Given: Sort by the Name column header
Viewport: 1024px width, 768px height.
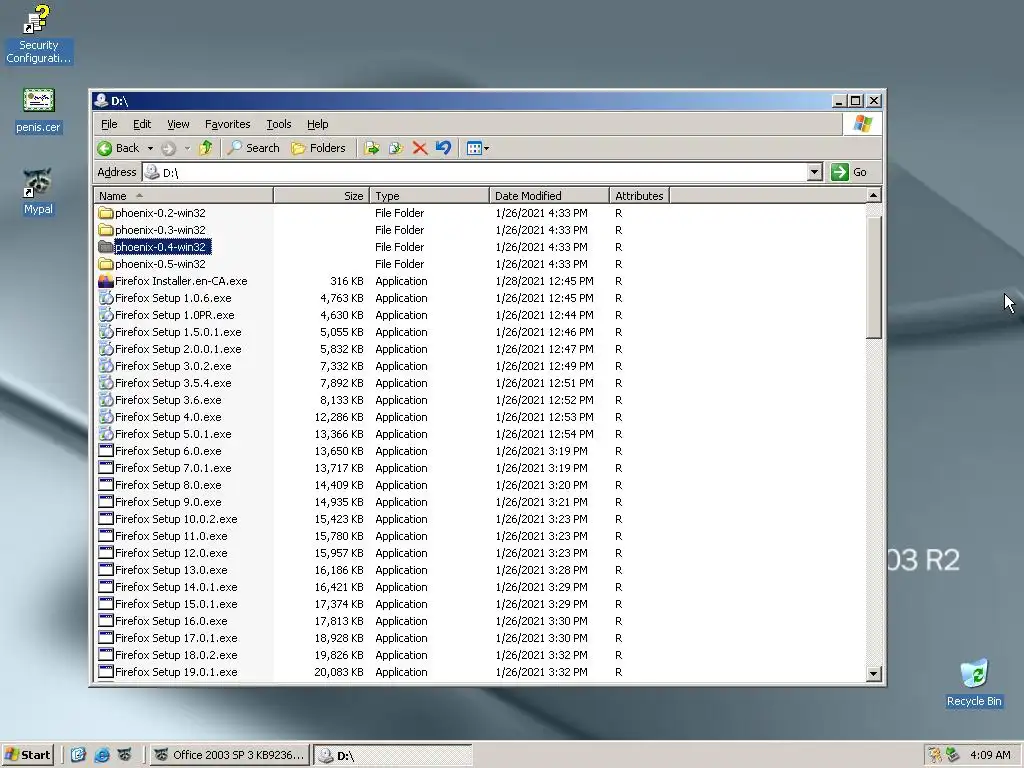Looking at the screenshot, I should click(x=184, y=196).
